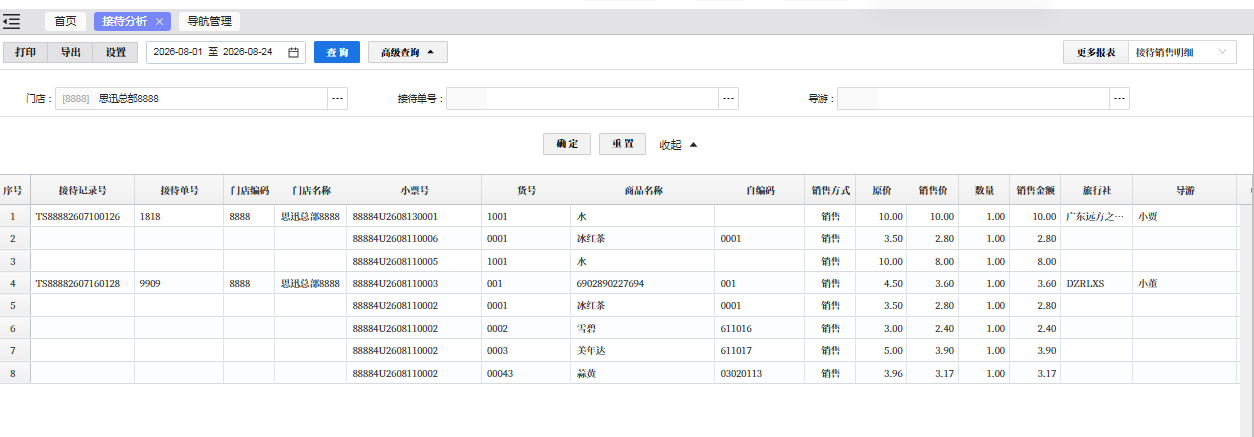
Task: Click 接待单号 cell 9909
Action: pos(151,284)
